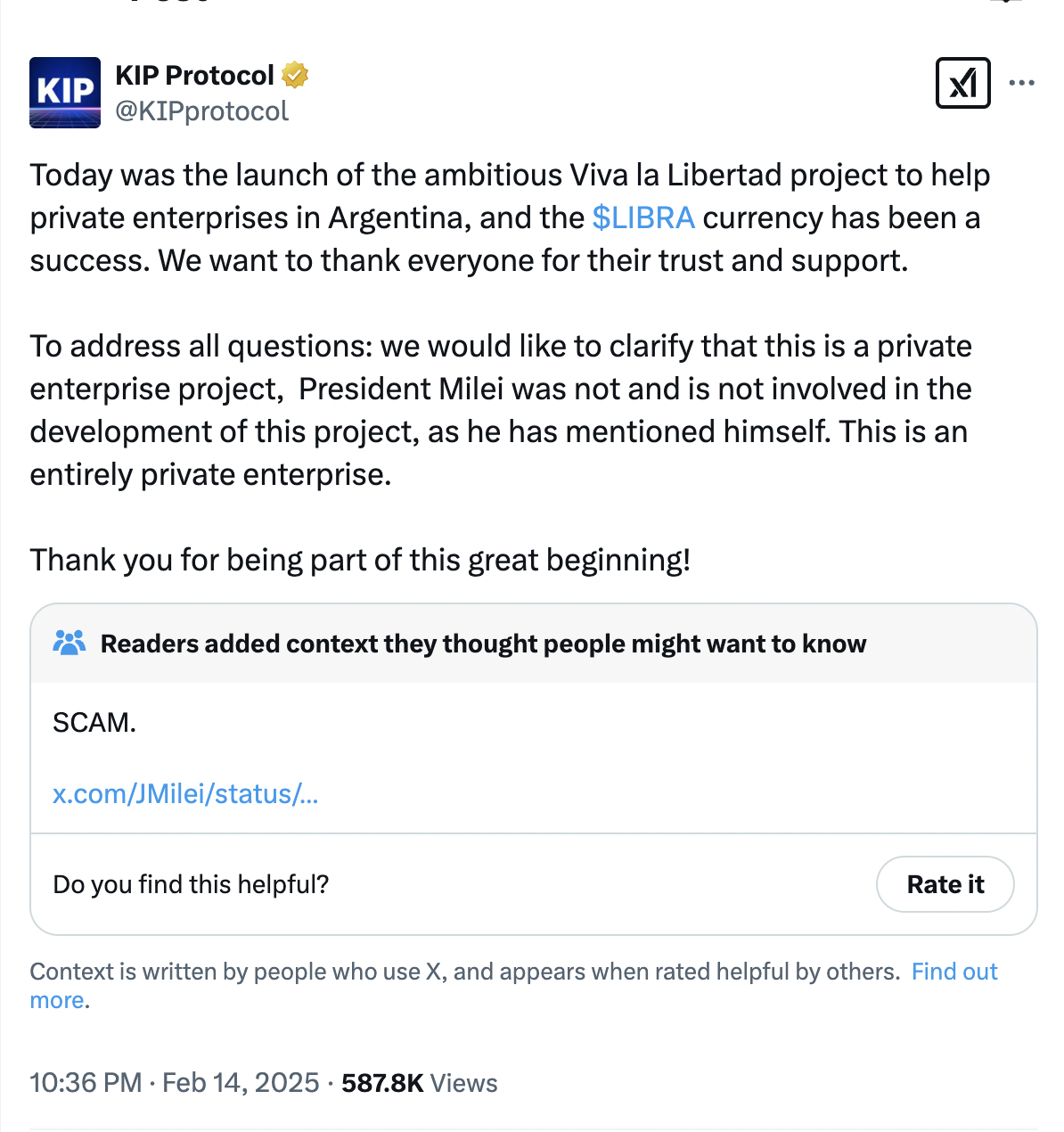Click the Thank you for being part line
1064x1132 pixels.
pos(360,560)
